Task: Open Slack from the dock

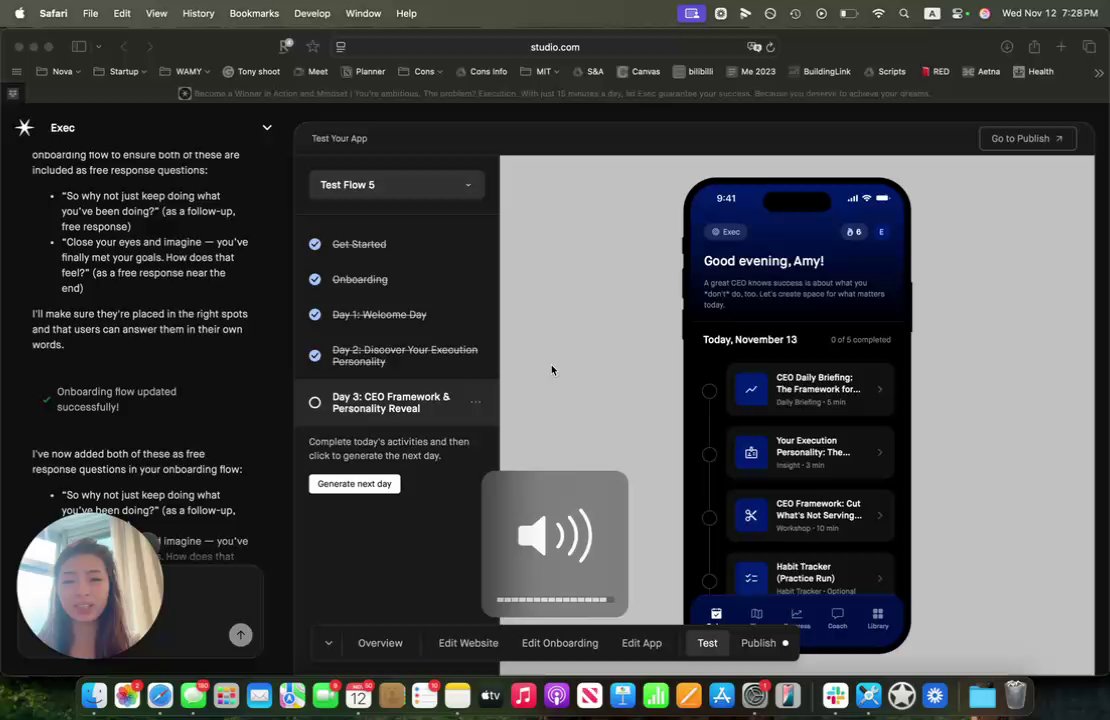Action: point(835,696)
